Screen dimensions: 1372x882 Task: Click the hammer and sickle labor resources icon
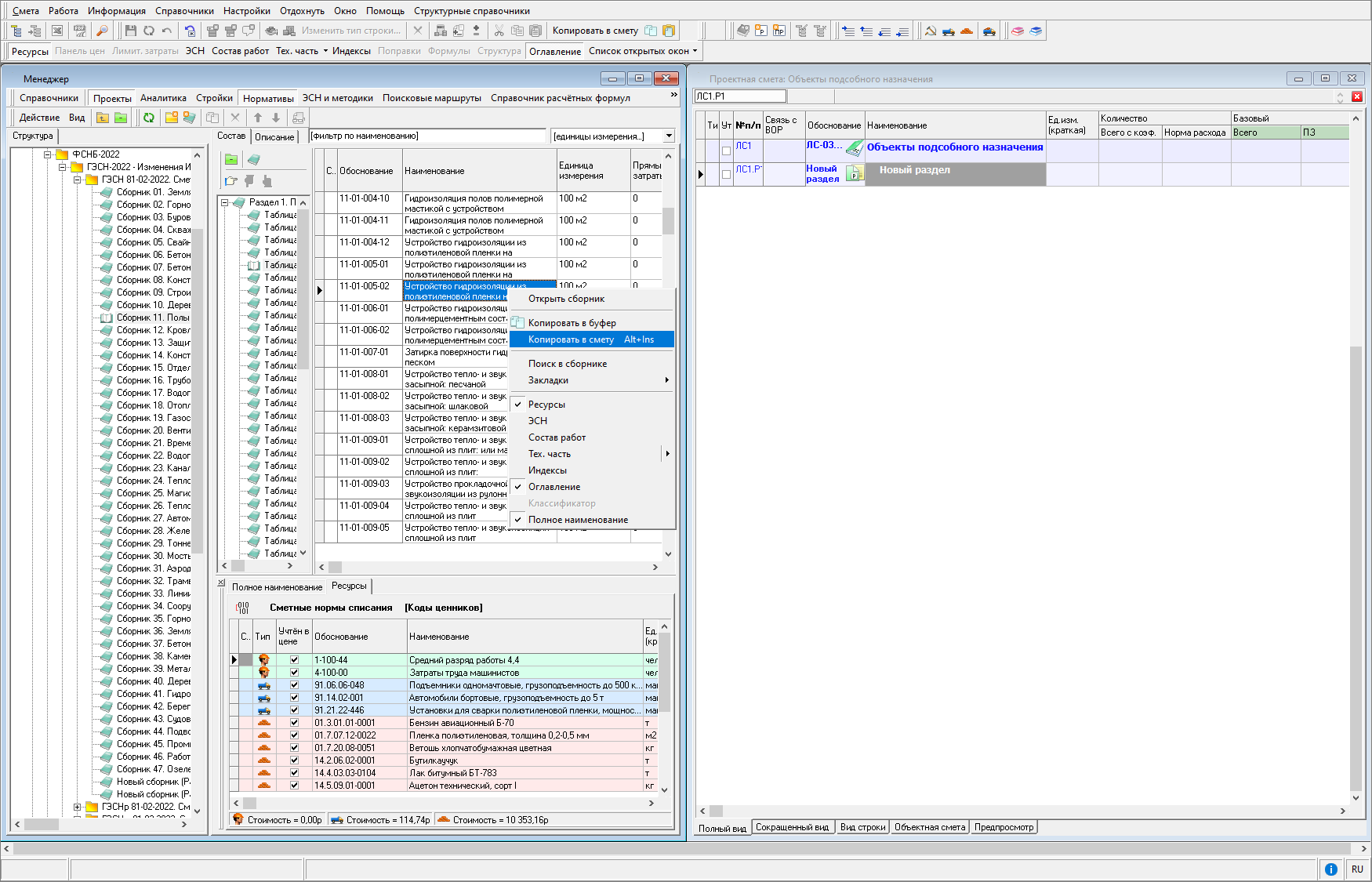point(931,31)
